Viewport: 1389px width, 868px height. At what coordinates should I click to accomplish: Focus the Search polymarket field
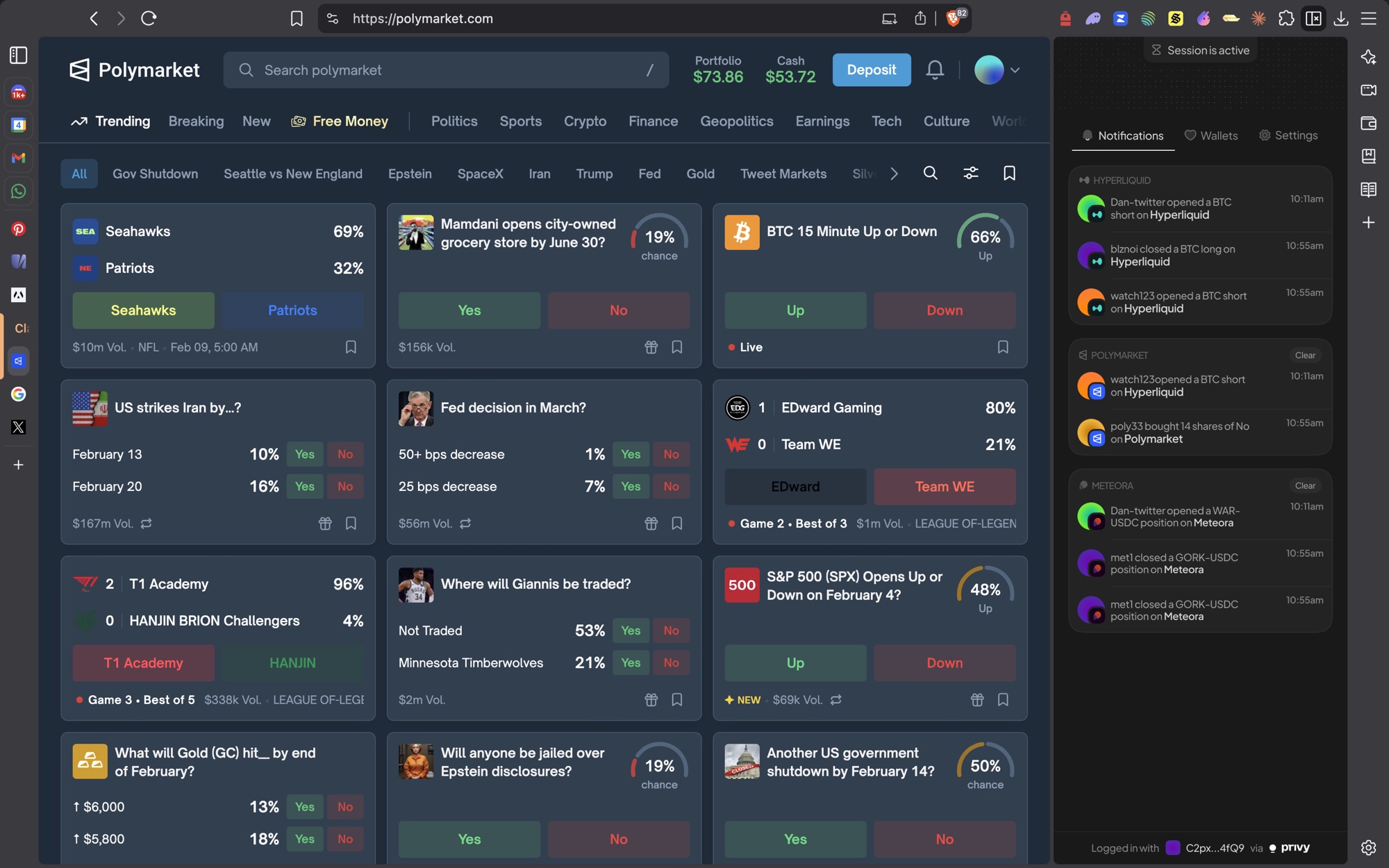[x=446, y=69]
